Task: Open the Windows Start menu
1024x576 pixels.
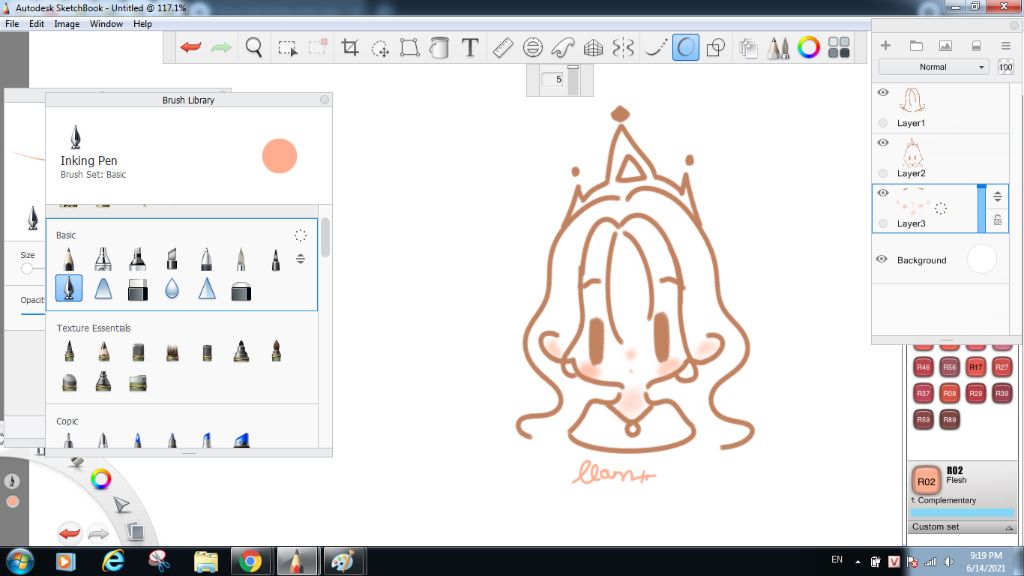Action: (20, 561)
